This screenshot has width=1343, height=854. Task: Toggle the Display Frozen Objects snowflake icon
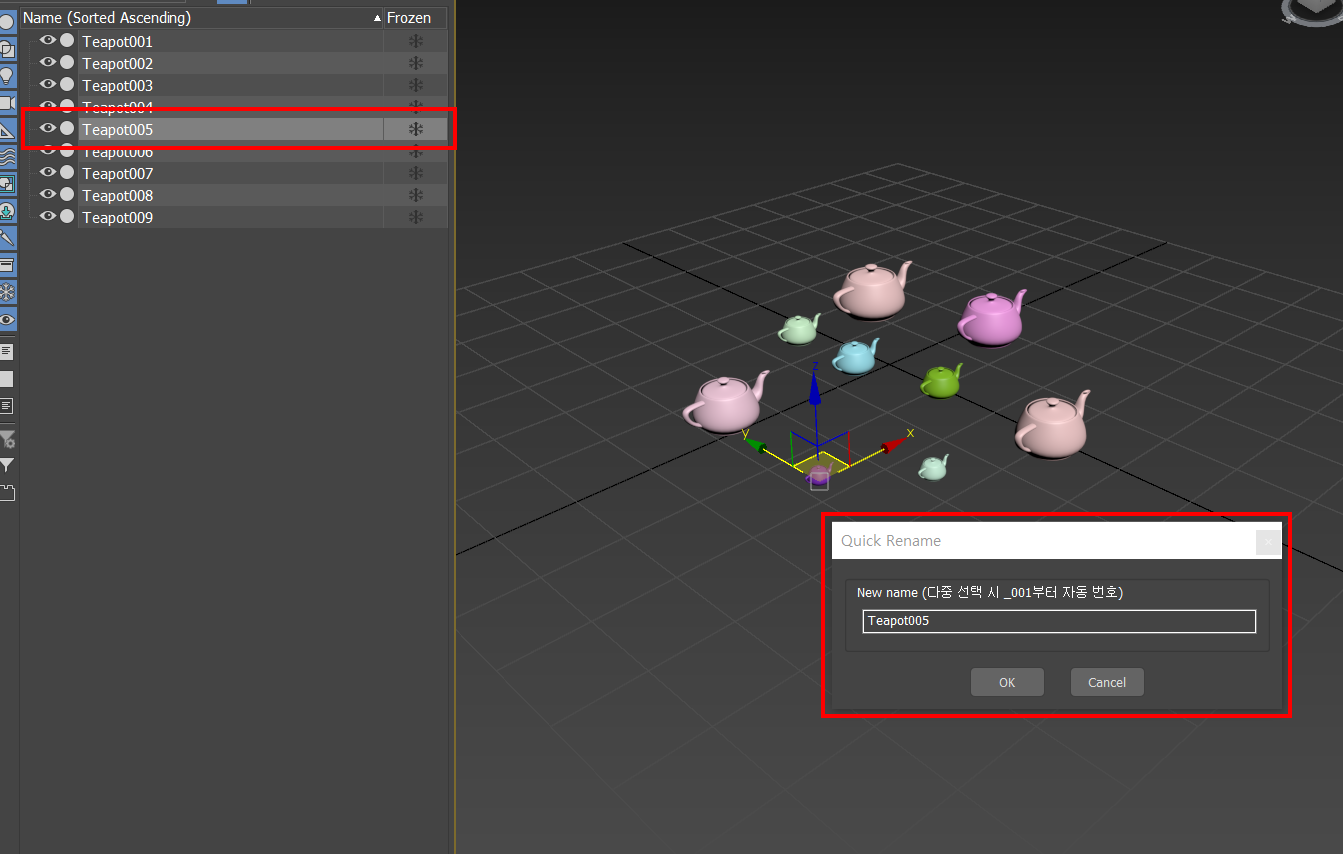[x=6, y=292]
